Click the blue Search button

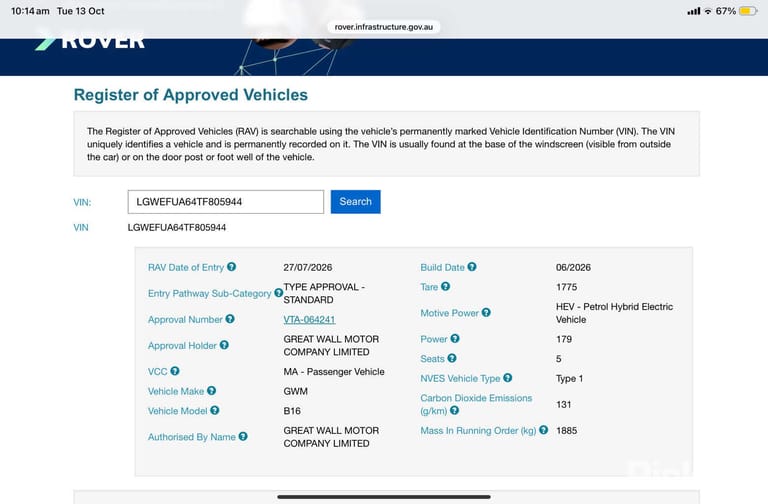tap(356, 202)
